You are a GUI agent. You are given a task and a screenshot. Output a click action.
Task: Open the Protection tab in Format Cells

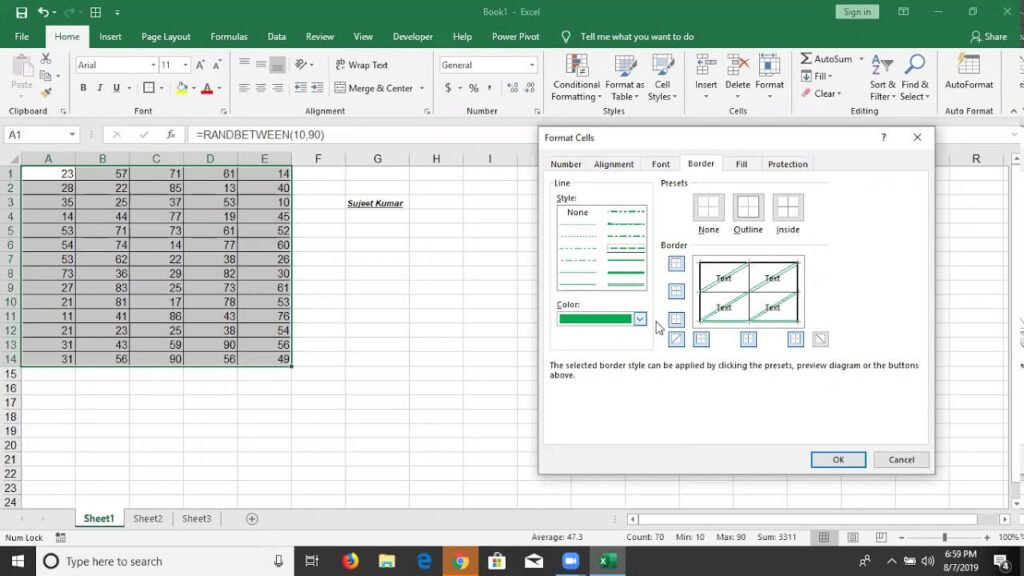(x=788, y=164)
